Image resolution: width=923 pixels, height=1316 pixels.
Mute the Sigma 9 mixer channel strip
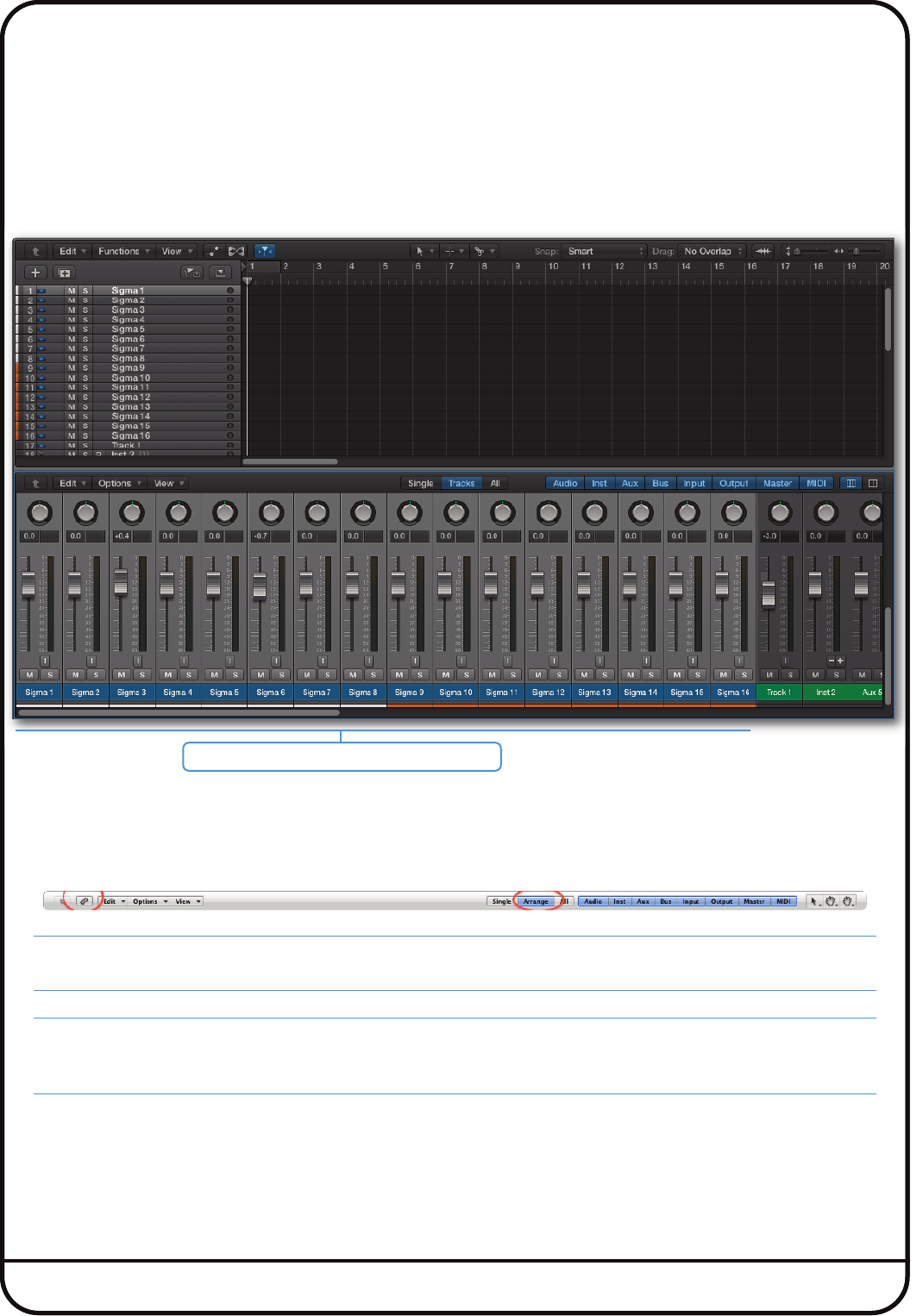point(399,674)
